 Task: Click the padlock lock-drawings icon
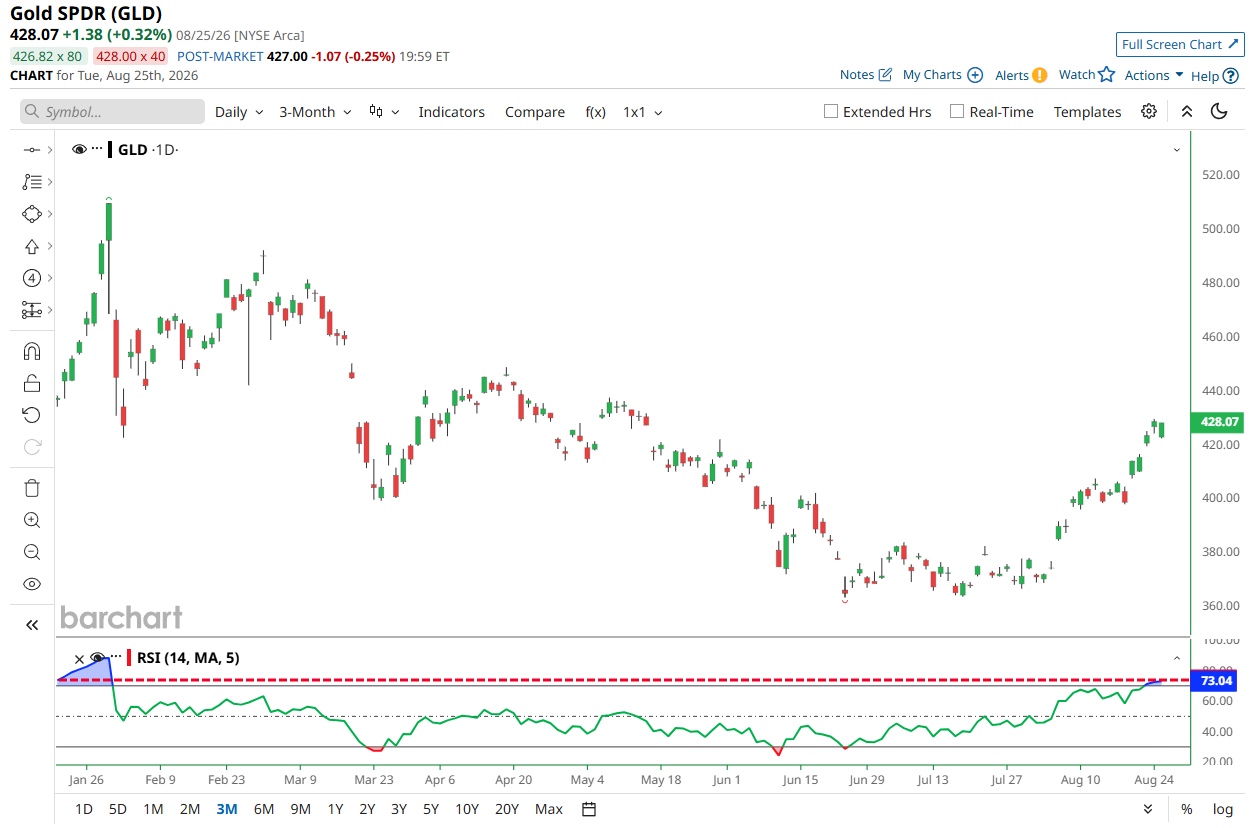coord(31,383)
